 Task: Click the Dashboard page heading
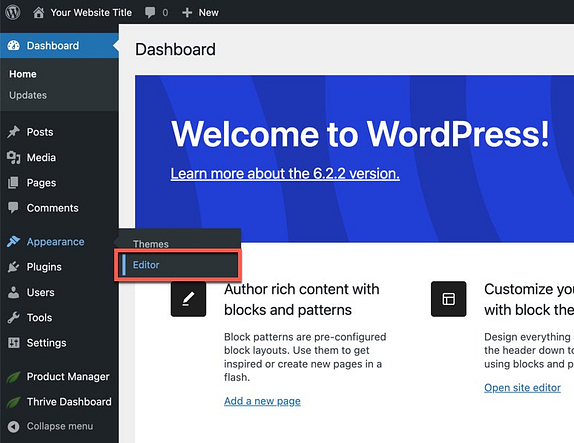175,49
